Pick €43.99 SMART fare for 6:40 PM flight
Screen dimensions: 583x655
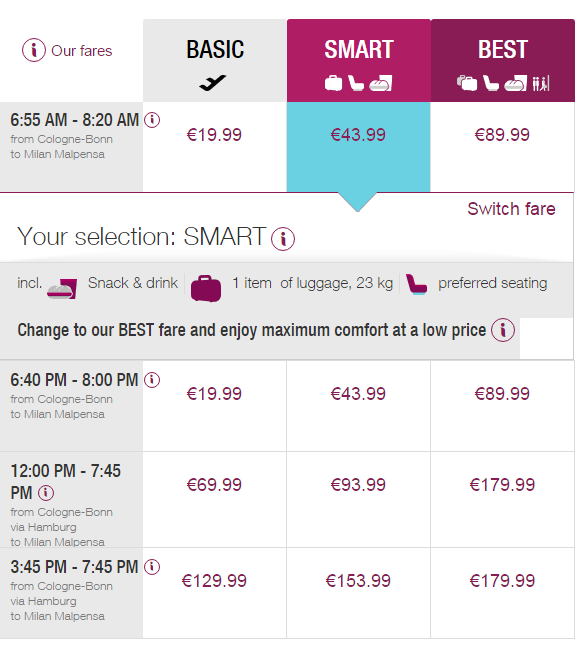[x=358, y=394]
